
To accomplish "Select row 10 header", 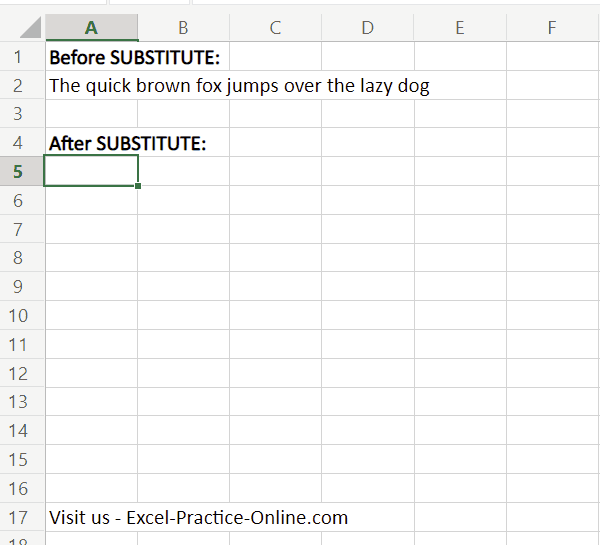I will pyautogui.click(x=17, y=316).
